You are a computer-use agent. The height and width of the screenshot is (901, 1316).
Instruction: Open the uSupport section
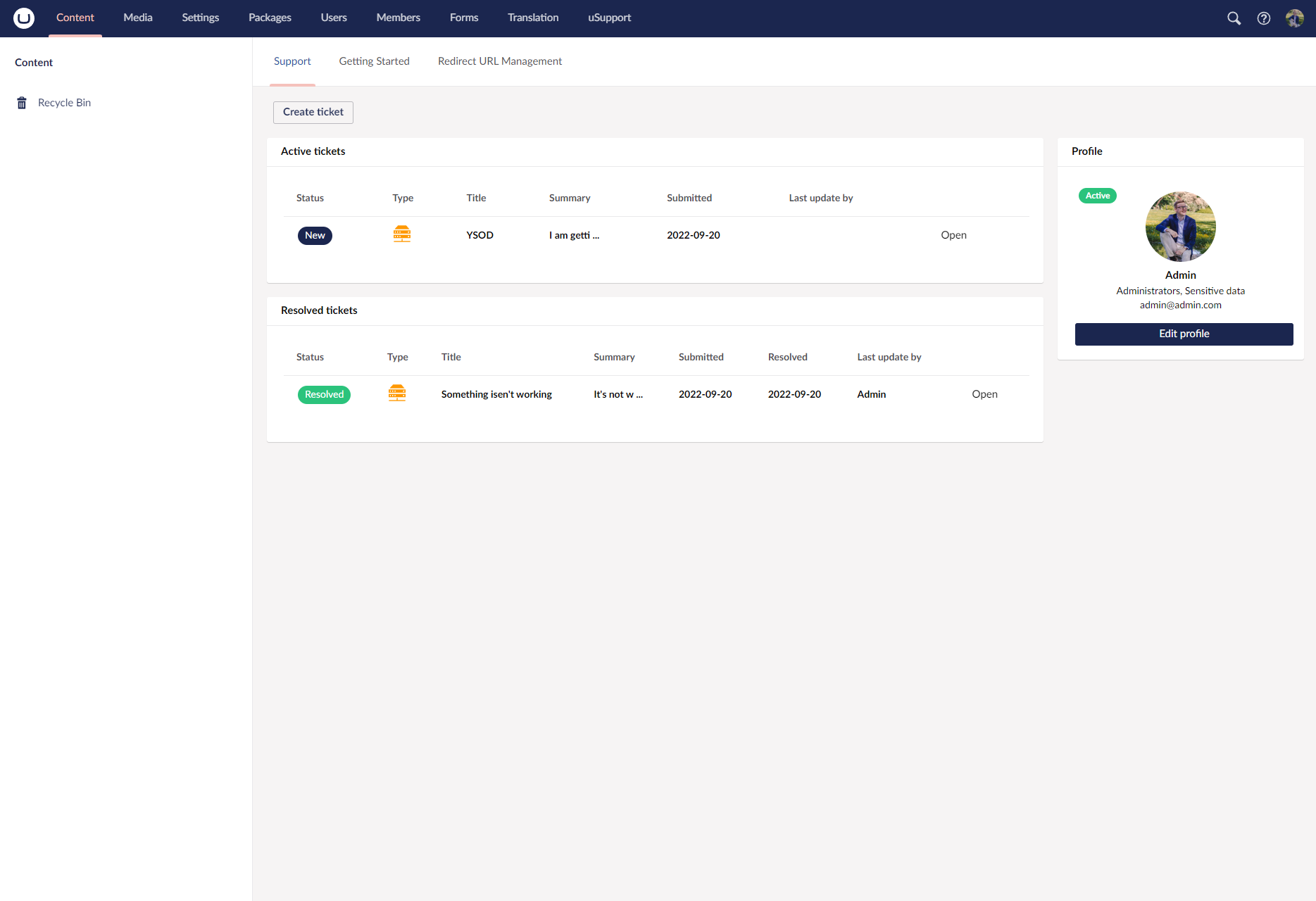(x=610, y=18)
